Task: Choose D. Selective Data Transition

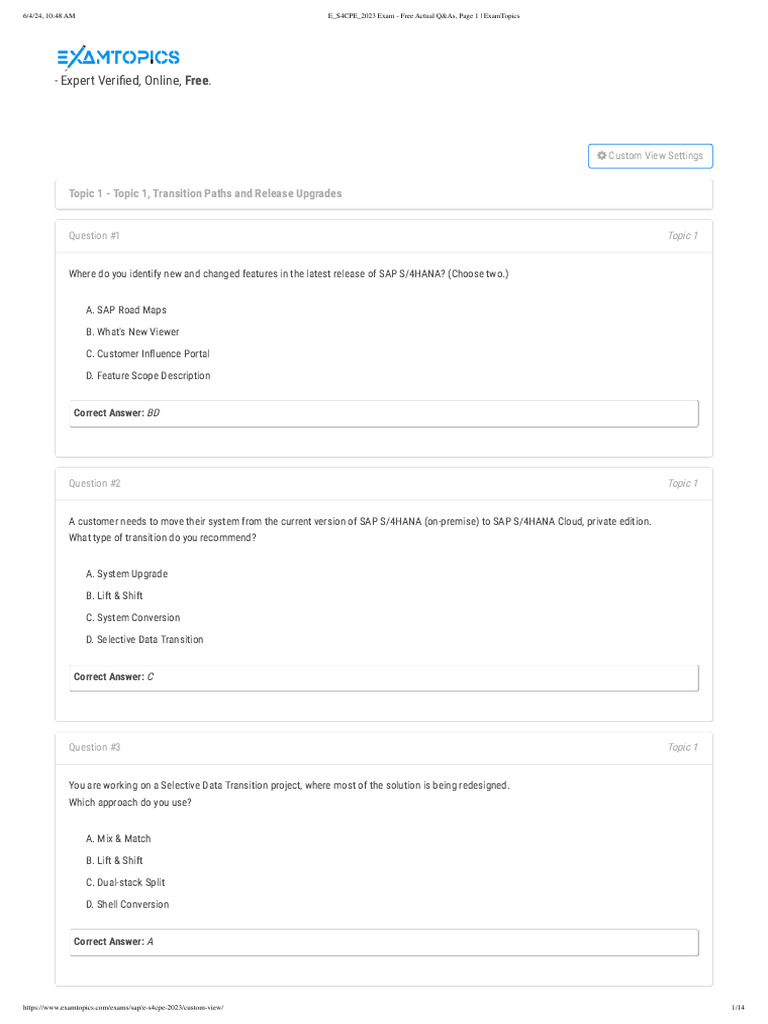Action: (144, 640)
